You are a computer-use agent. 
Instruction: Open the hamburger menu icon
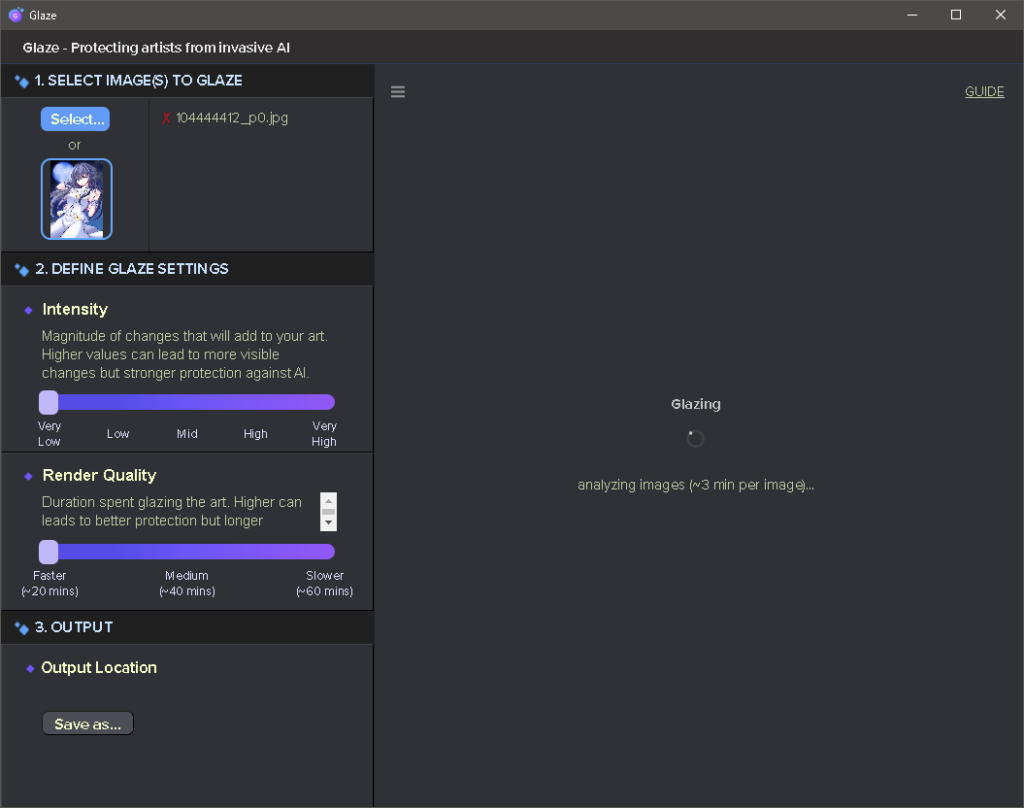(398, 91)
